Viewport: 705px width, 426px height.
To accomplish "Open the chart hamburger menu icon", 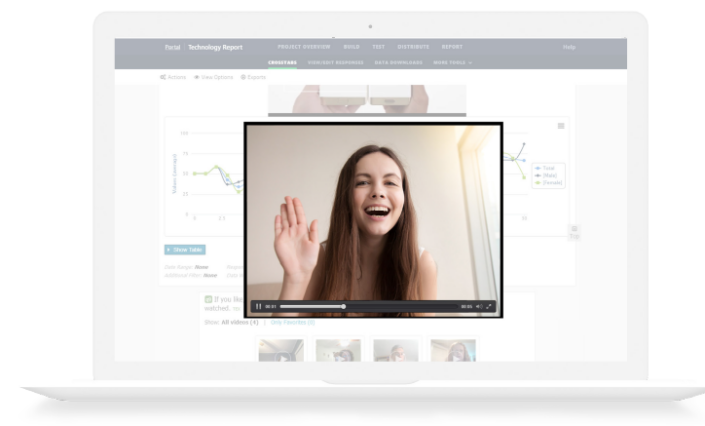I will (561, 126).
